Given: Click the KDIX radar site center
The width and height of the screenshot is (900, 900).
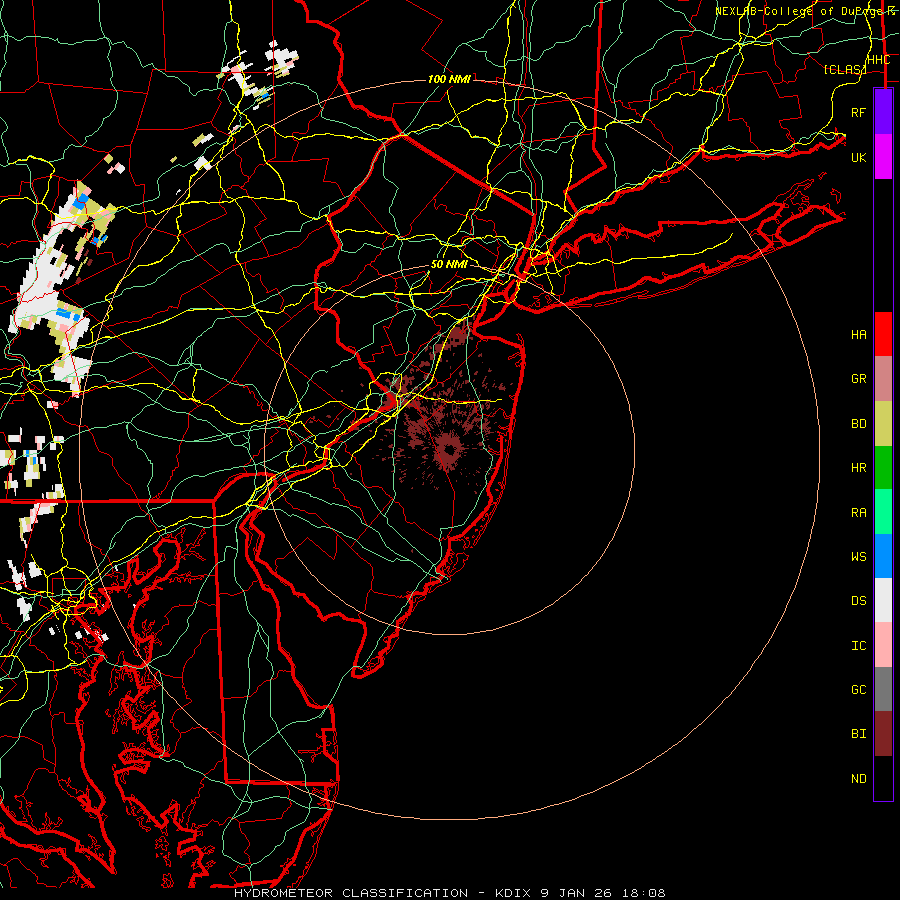Looking at the screenshot, I should point(449,449).
